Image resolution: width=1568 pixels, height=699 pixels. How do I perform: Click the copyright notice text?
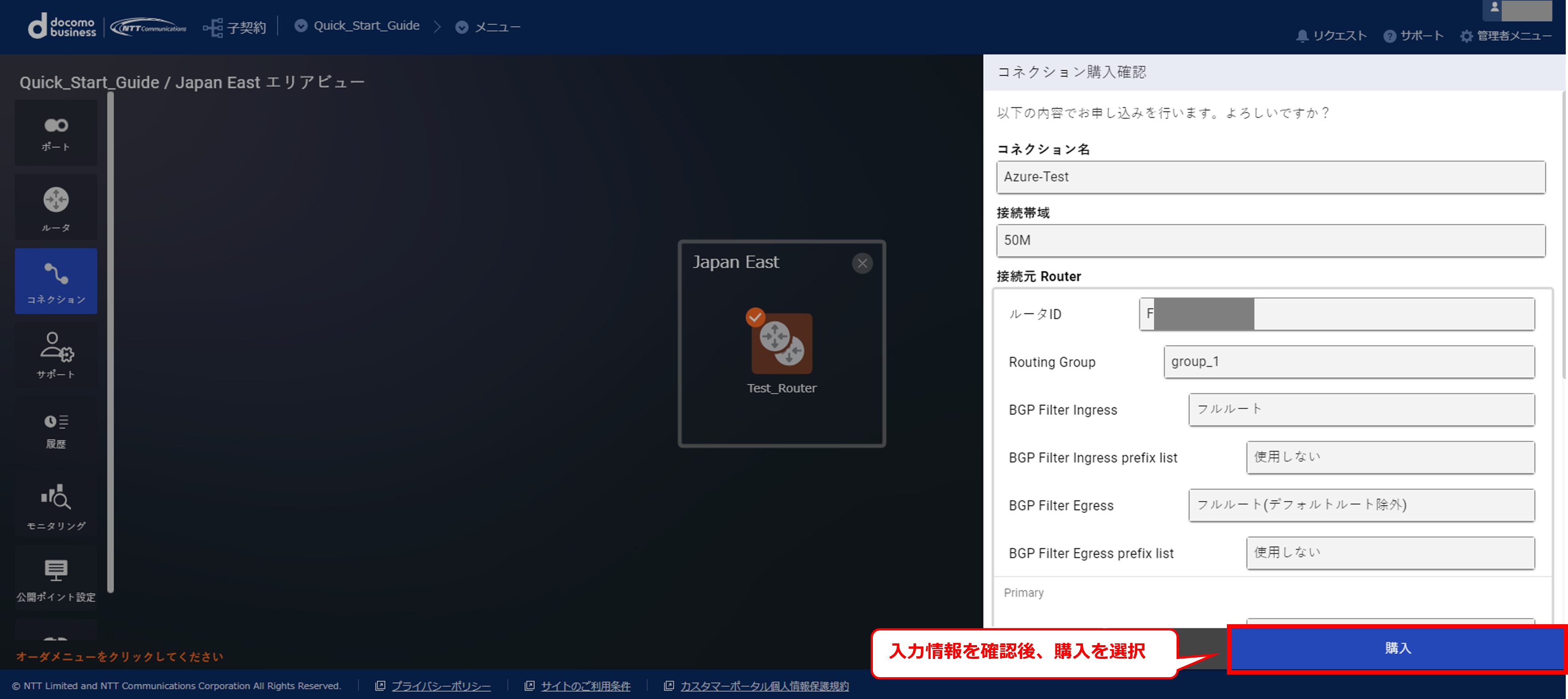point(176,686)
